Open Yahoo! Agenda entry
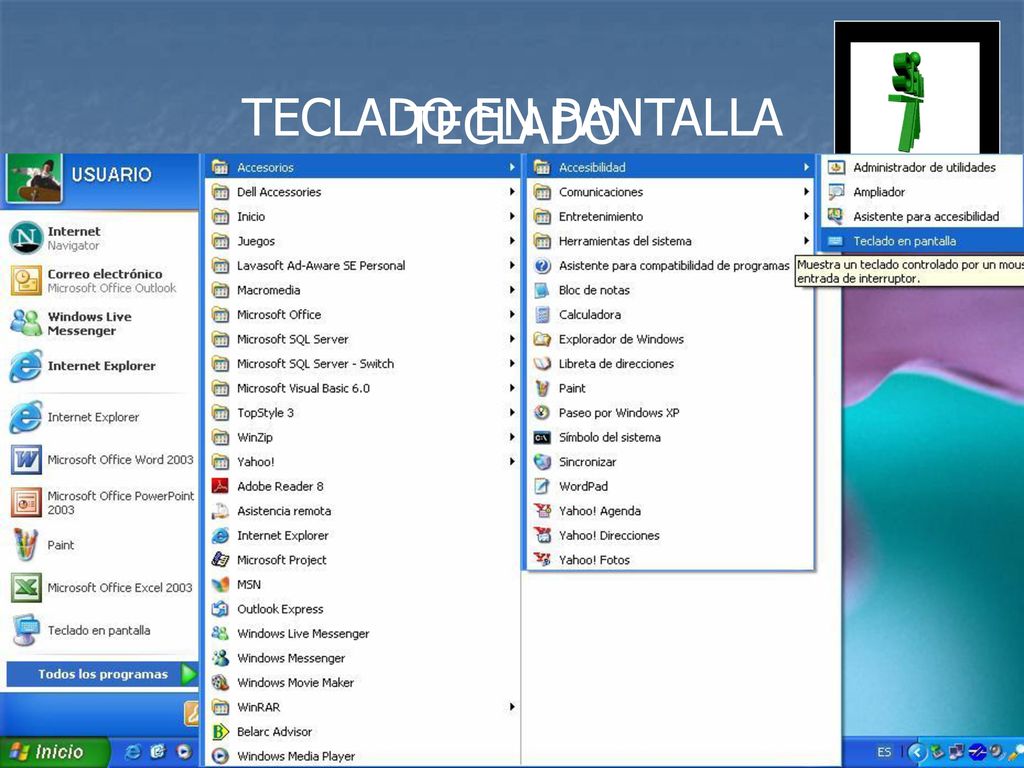This screenshot has width=1024, height=768. coord(671,511)
